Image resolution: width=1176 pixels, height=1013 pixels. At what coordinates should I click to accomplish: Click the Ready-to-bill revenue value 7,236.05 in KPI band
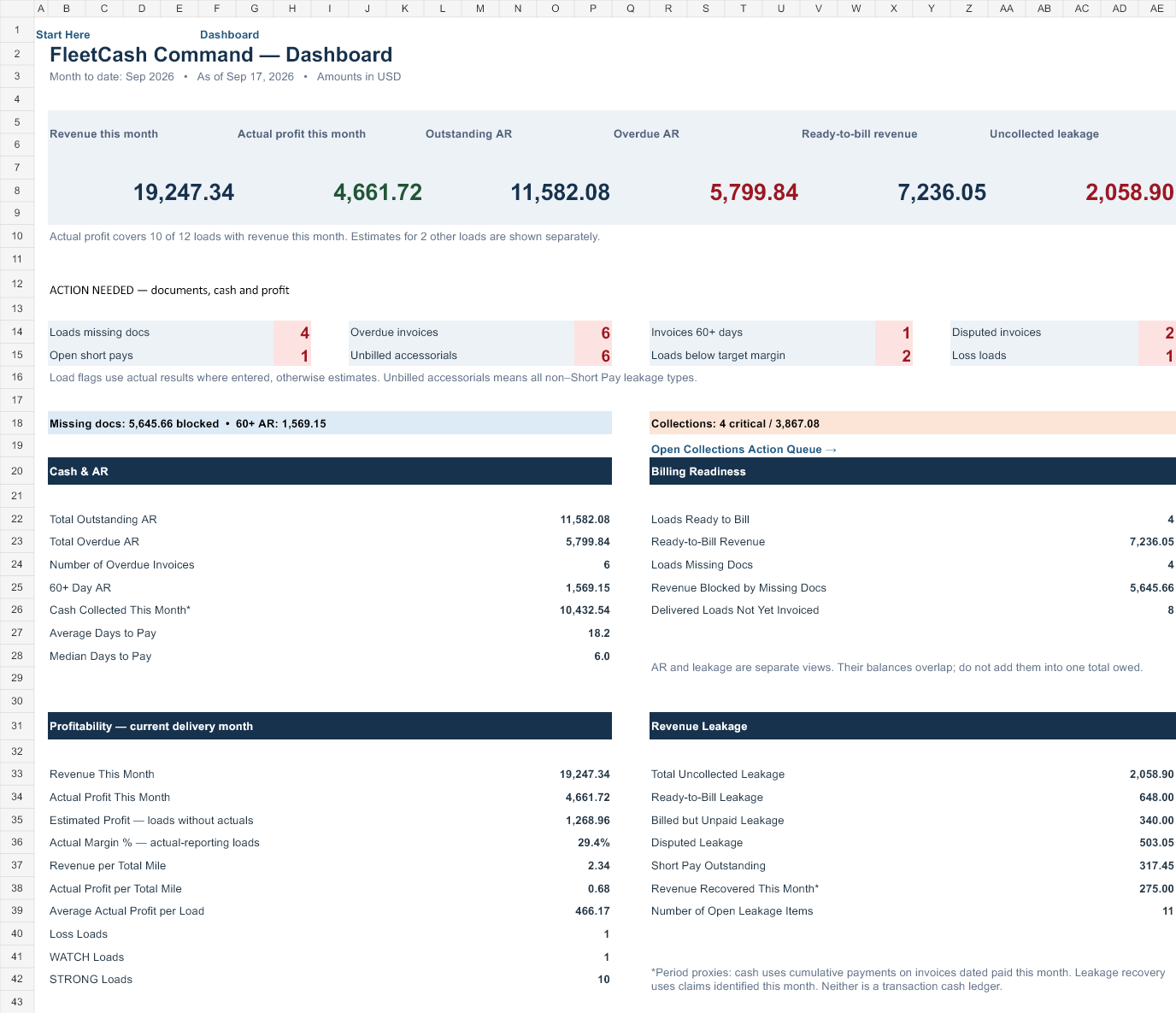(x=942, y=192)
